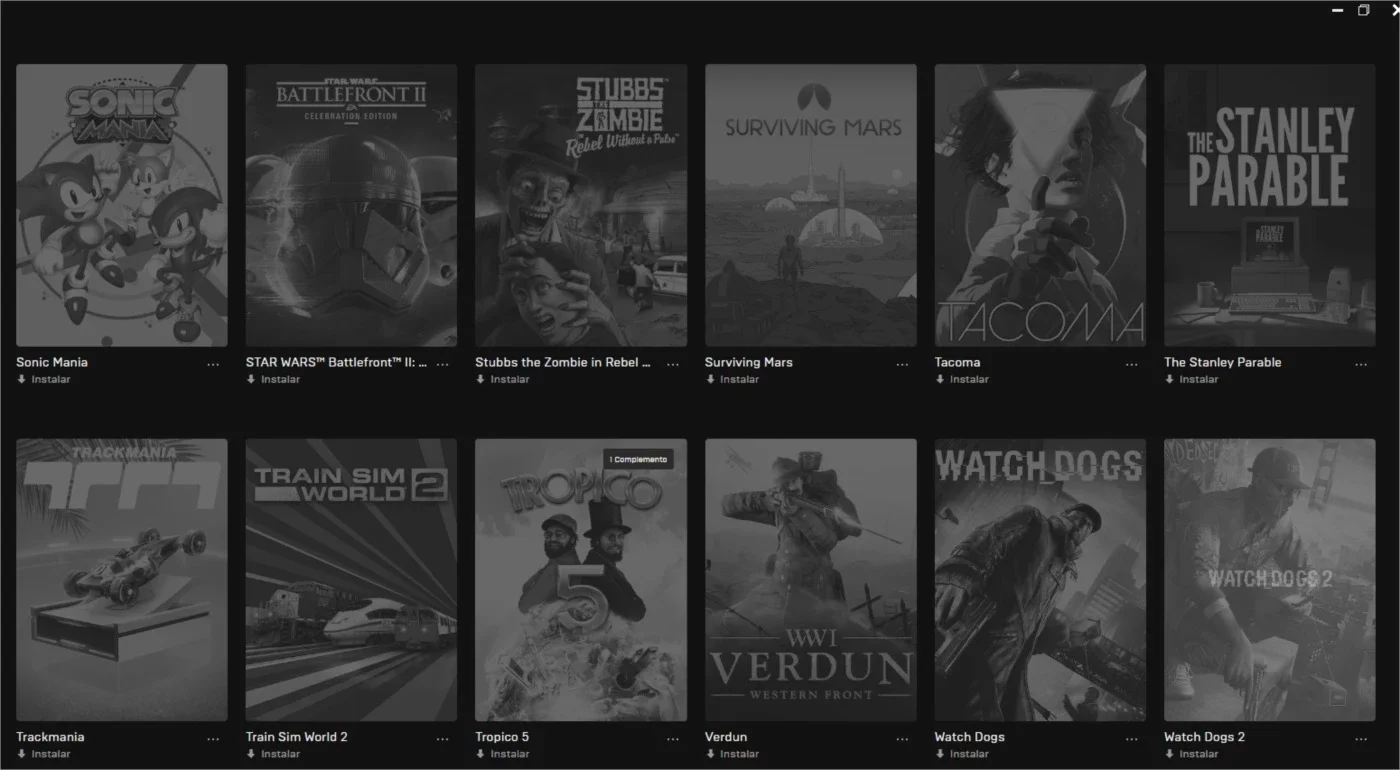Click the Tacoma title text

click(957, 362)
